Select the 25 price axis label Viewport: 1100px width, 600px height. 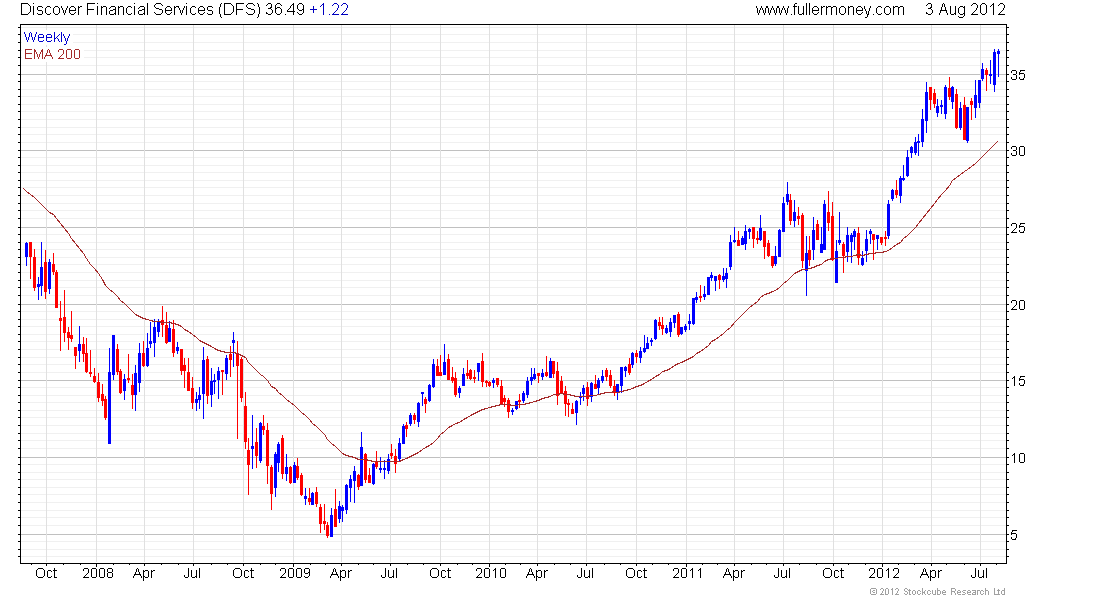(1016, 229)
